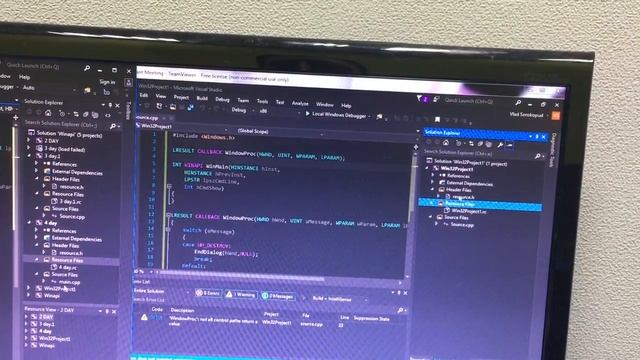Click the Open File icon in the TeamViewer window toolbar

point(173,107)
